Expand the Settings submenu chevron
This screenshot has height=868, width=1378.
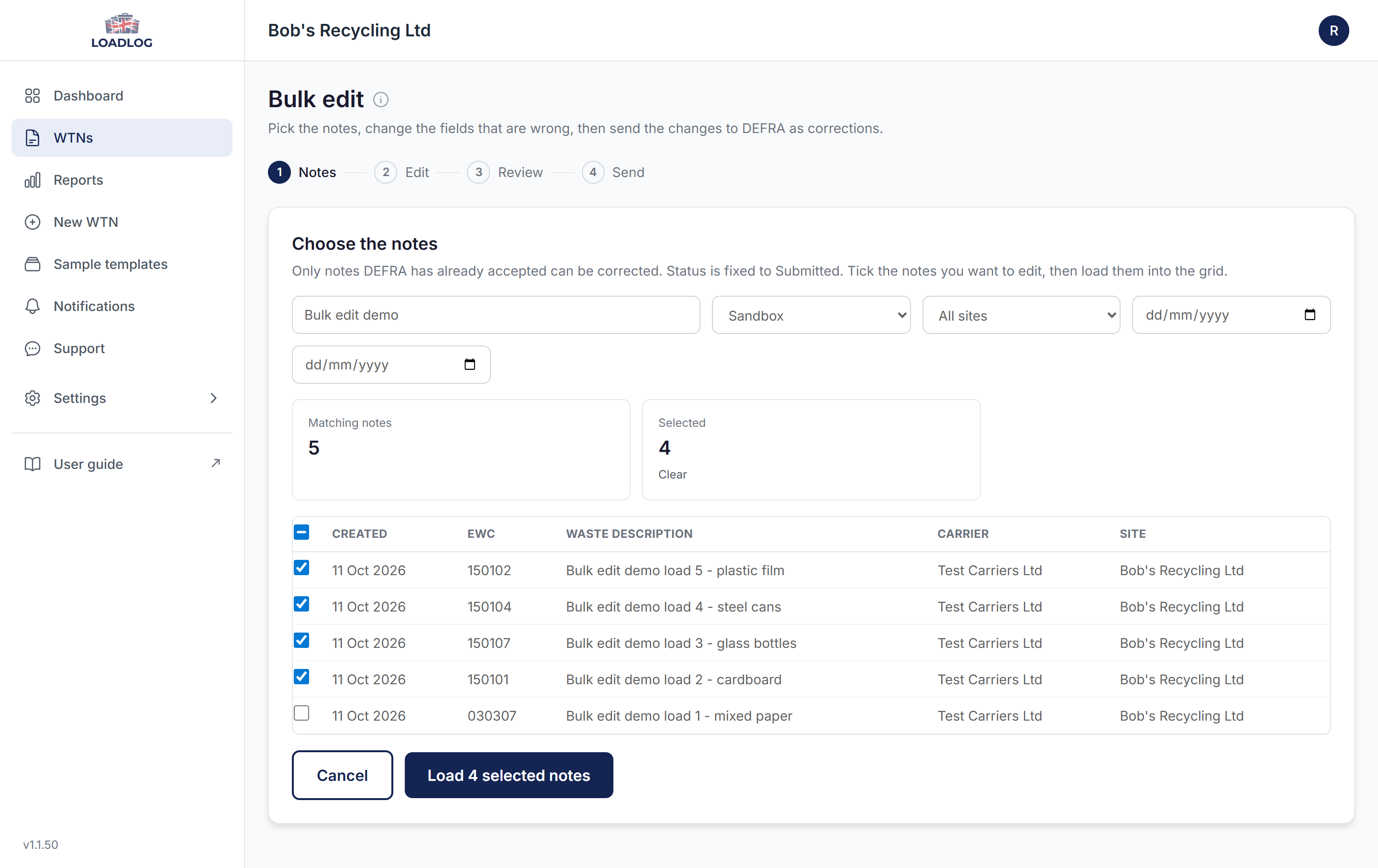point(213,398)
